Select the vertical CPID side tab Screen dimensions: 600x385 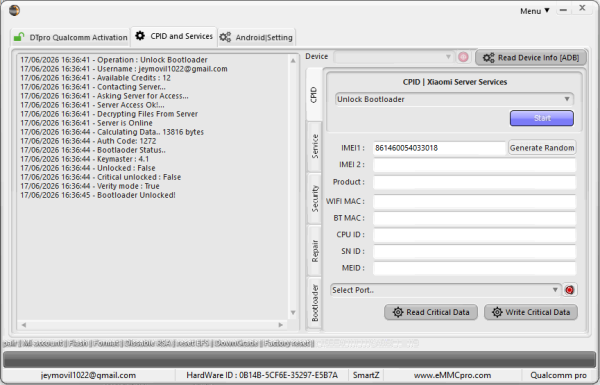click(x=314, y=95)
